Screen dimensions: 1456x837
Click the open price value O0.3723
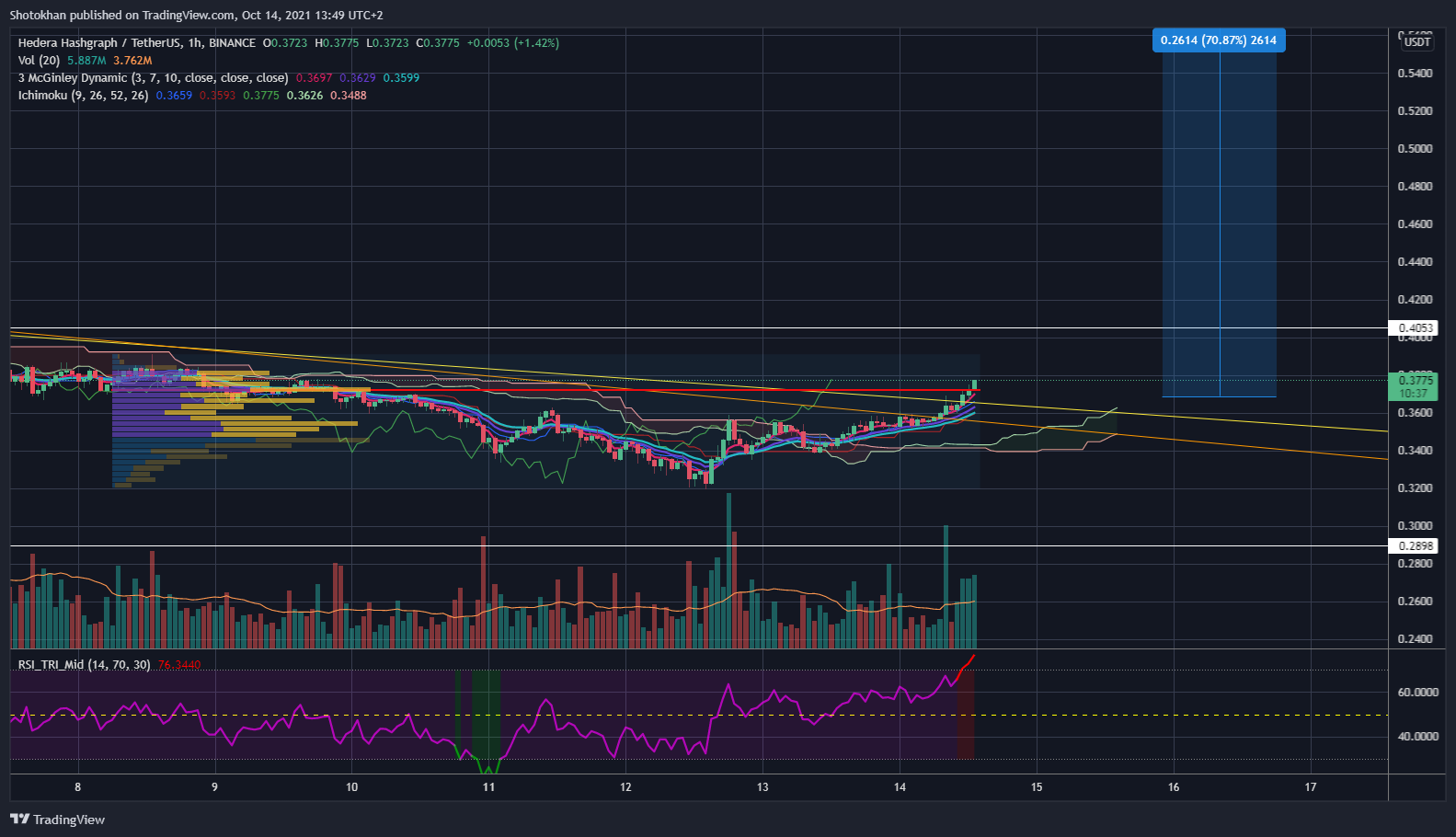pos(285,43)
